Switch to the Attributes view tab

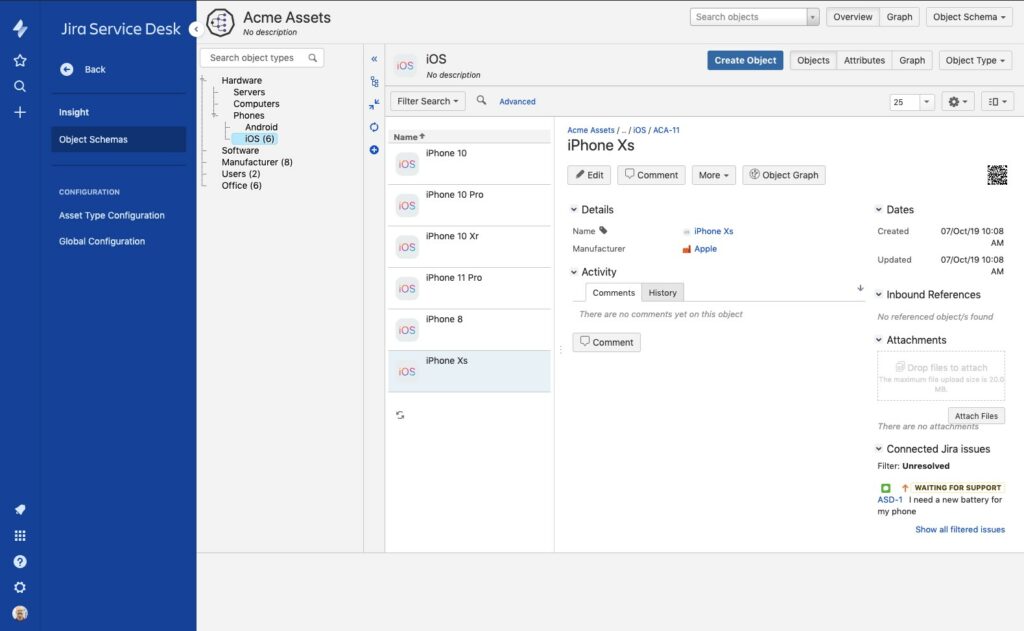click(864, 60)
